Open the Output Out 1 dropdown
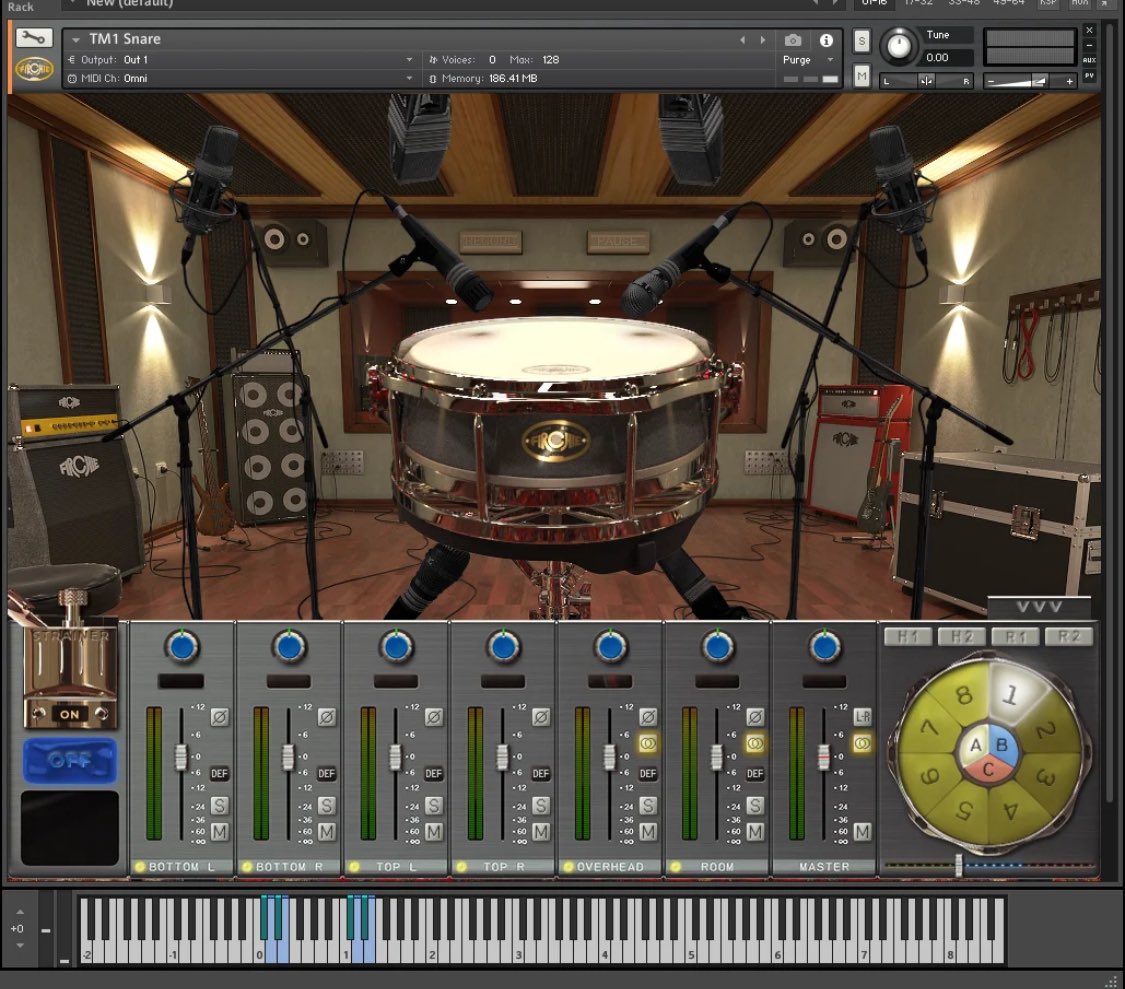The height and width of the screenshot is (989, 1125). [x=409, y=60]
